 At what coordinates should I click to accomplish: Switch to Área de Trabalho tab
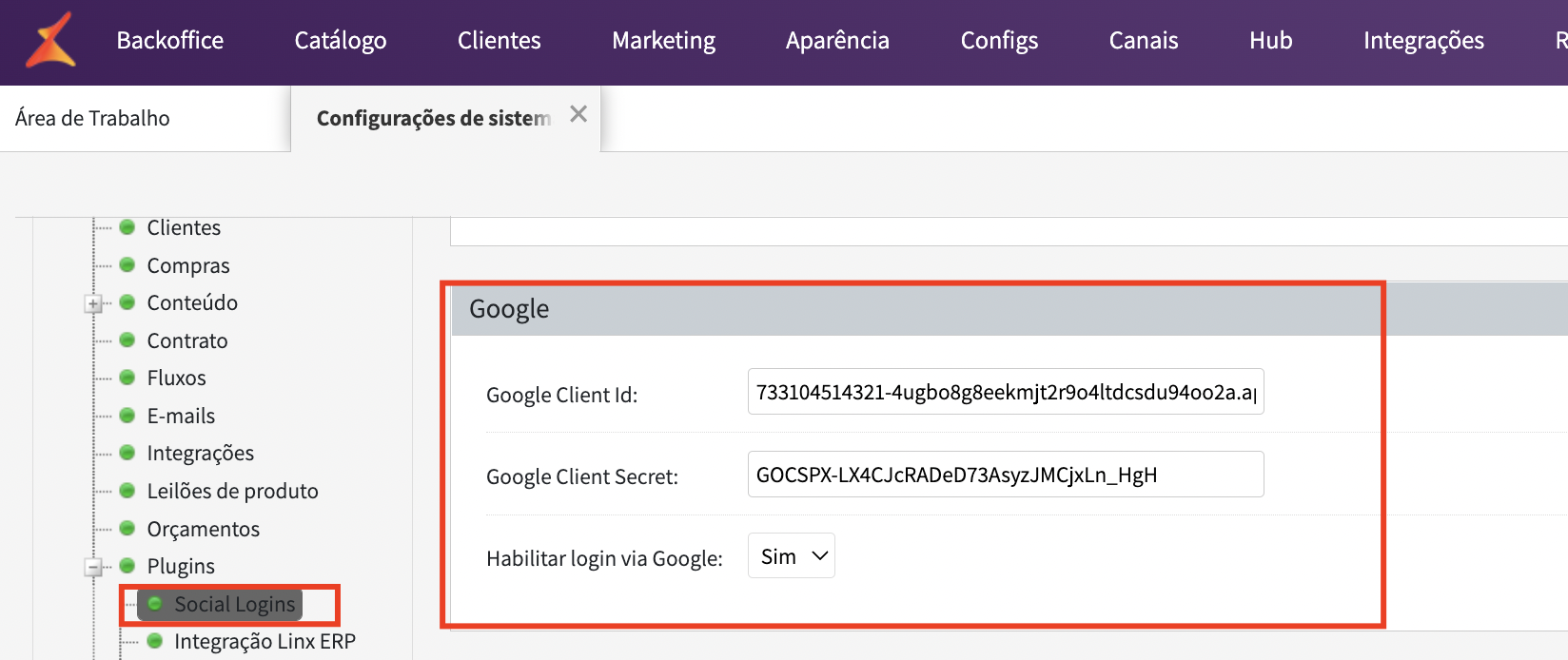point(93,119)
